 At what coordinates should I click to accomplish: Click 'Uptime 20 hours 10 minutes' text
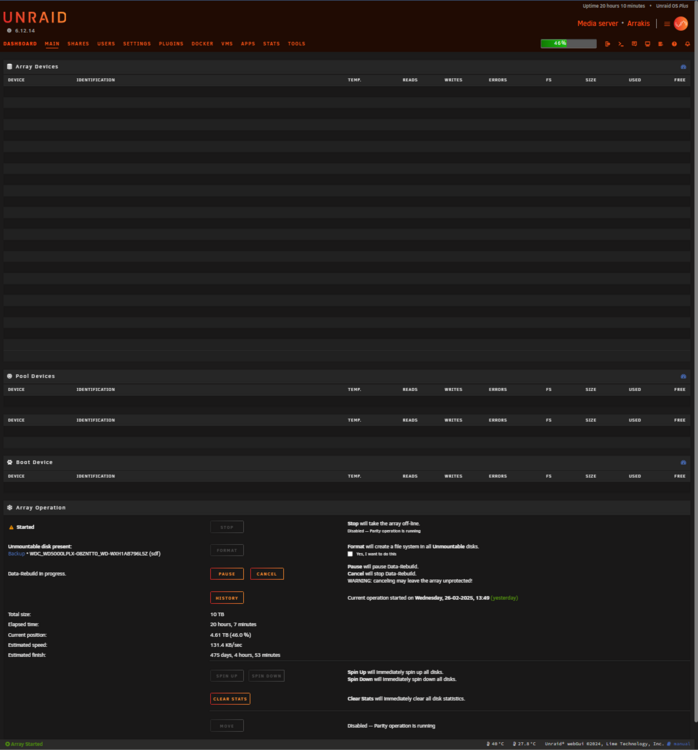(614, 6)
